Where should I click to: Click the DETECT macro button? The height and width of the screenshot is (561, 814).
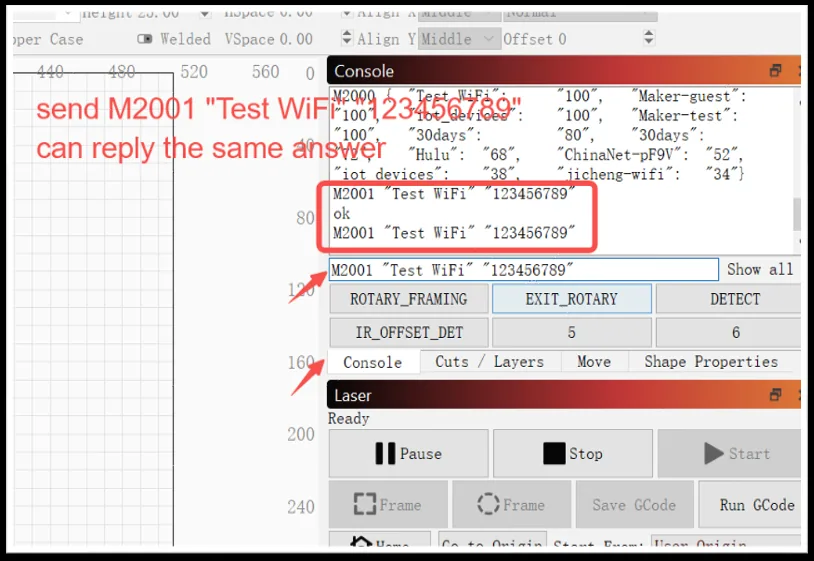[x=729, y=299]
